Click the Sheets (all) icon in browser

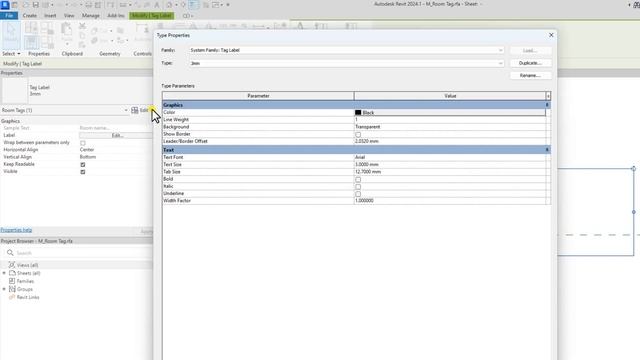(12, 273)
